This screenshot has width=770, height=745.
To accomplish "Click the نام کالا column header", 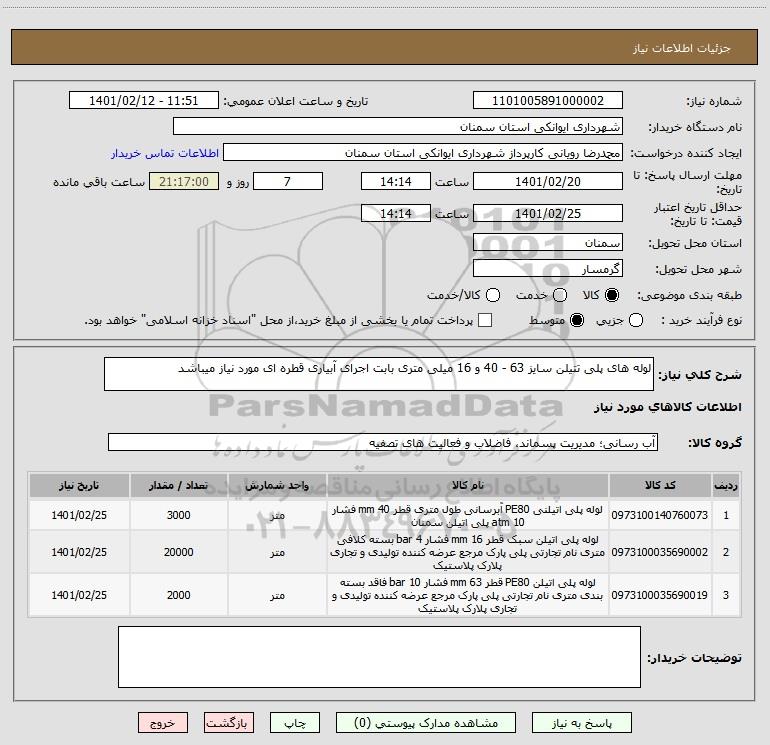I will [468, 485].
